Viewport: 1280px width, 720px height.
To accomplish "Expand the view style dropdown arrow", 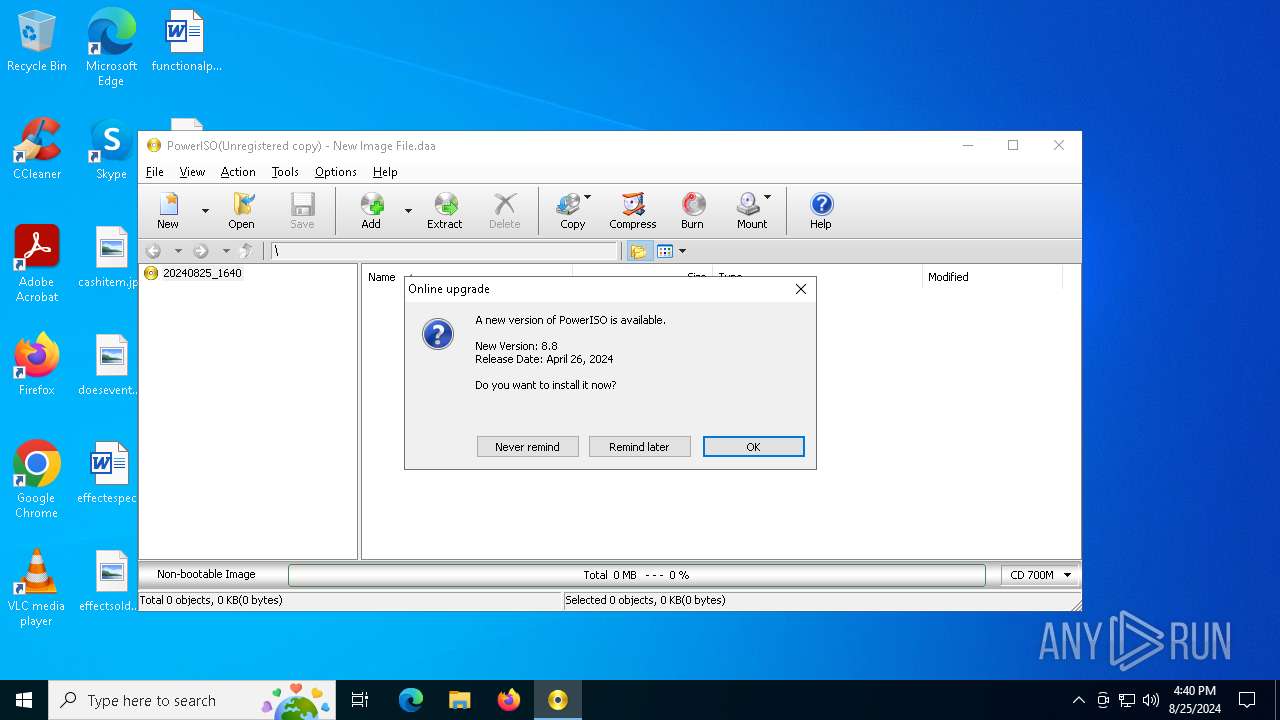I will (682, 251).
